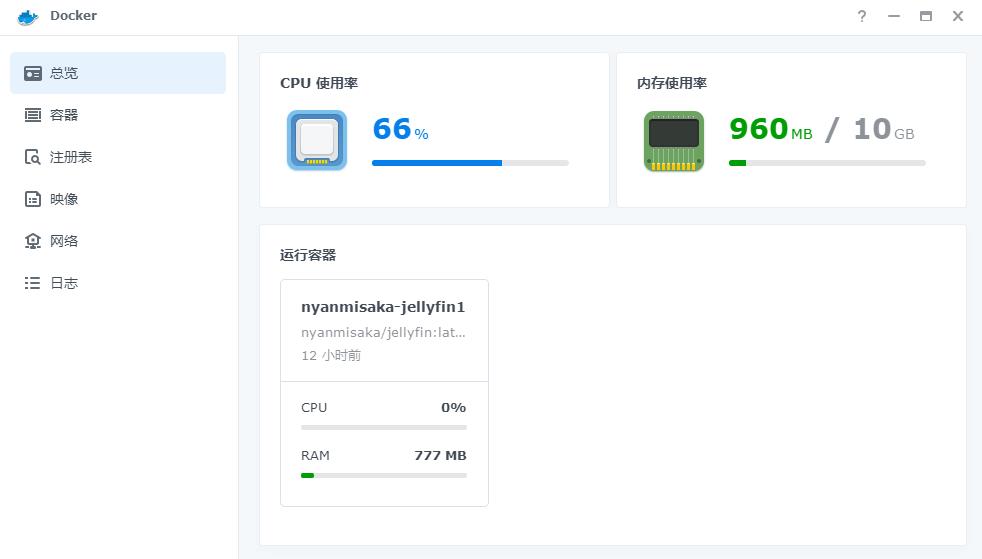Minimize the Docker window
982x559 pixels.
(x=894, y=16)
